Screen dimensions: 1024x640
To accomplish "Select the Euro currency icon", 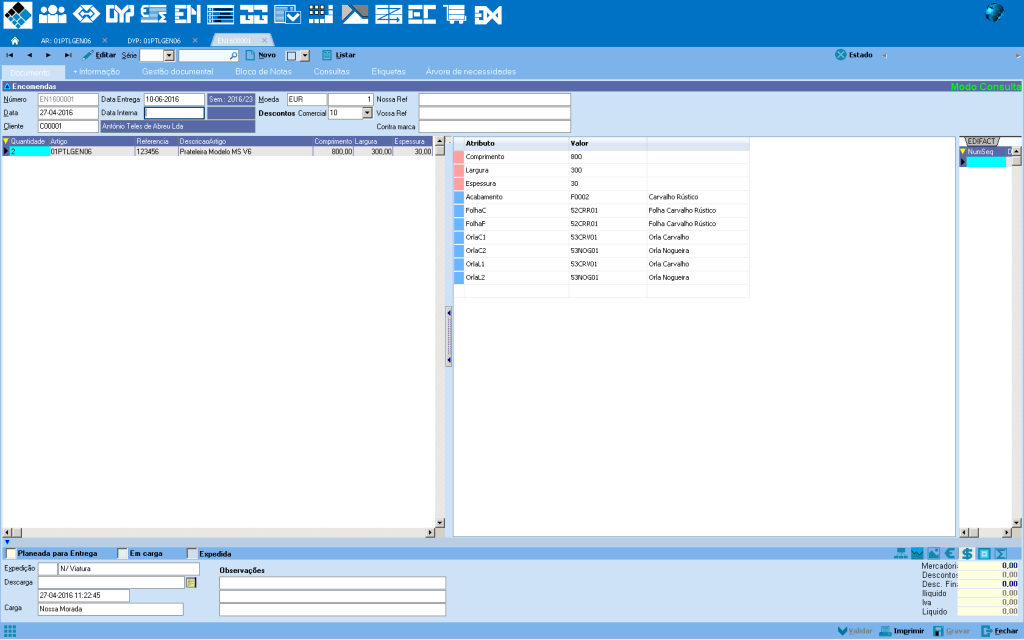I will point(950,553).
